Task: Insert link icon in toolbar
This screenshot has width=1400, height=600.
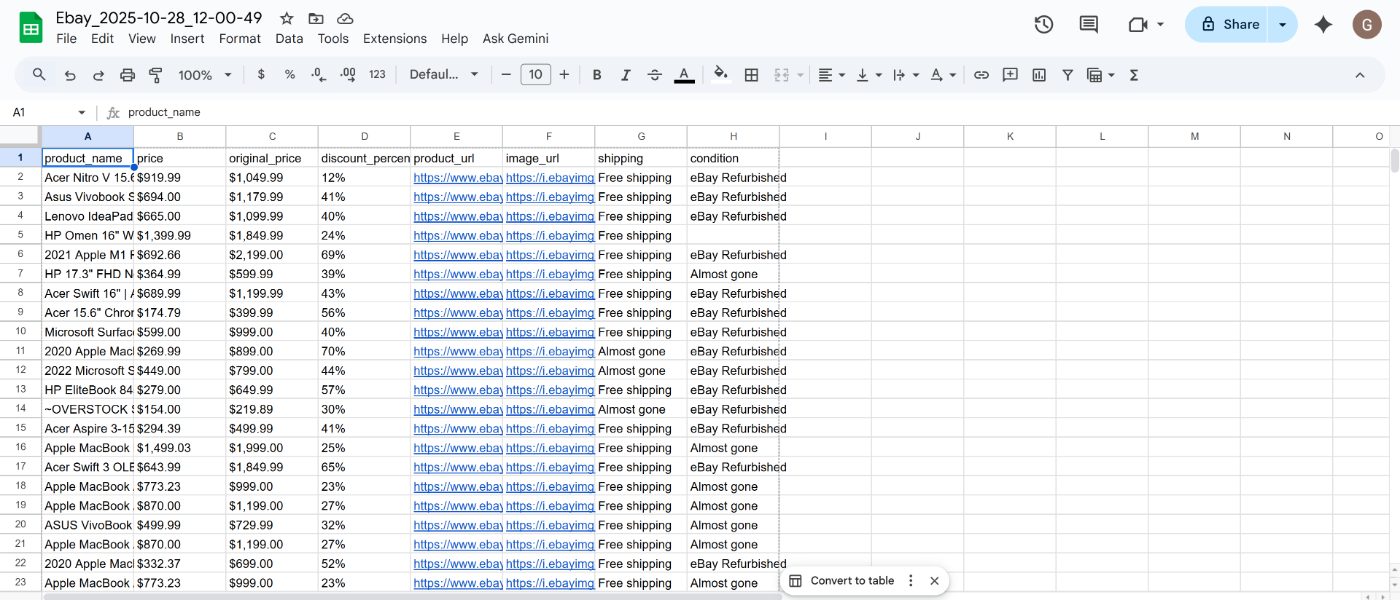Action: click(x=981, y=74)
